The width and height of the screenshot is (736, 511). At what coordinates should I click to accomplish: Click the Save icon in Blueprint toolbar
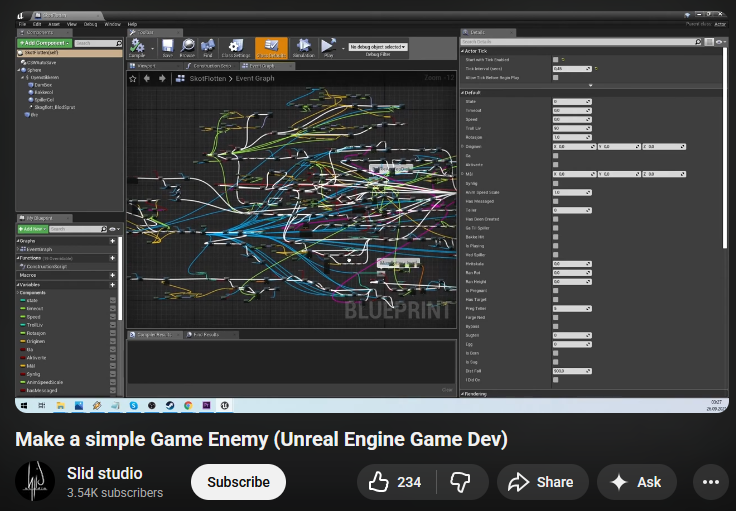coord(167,47)
